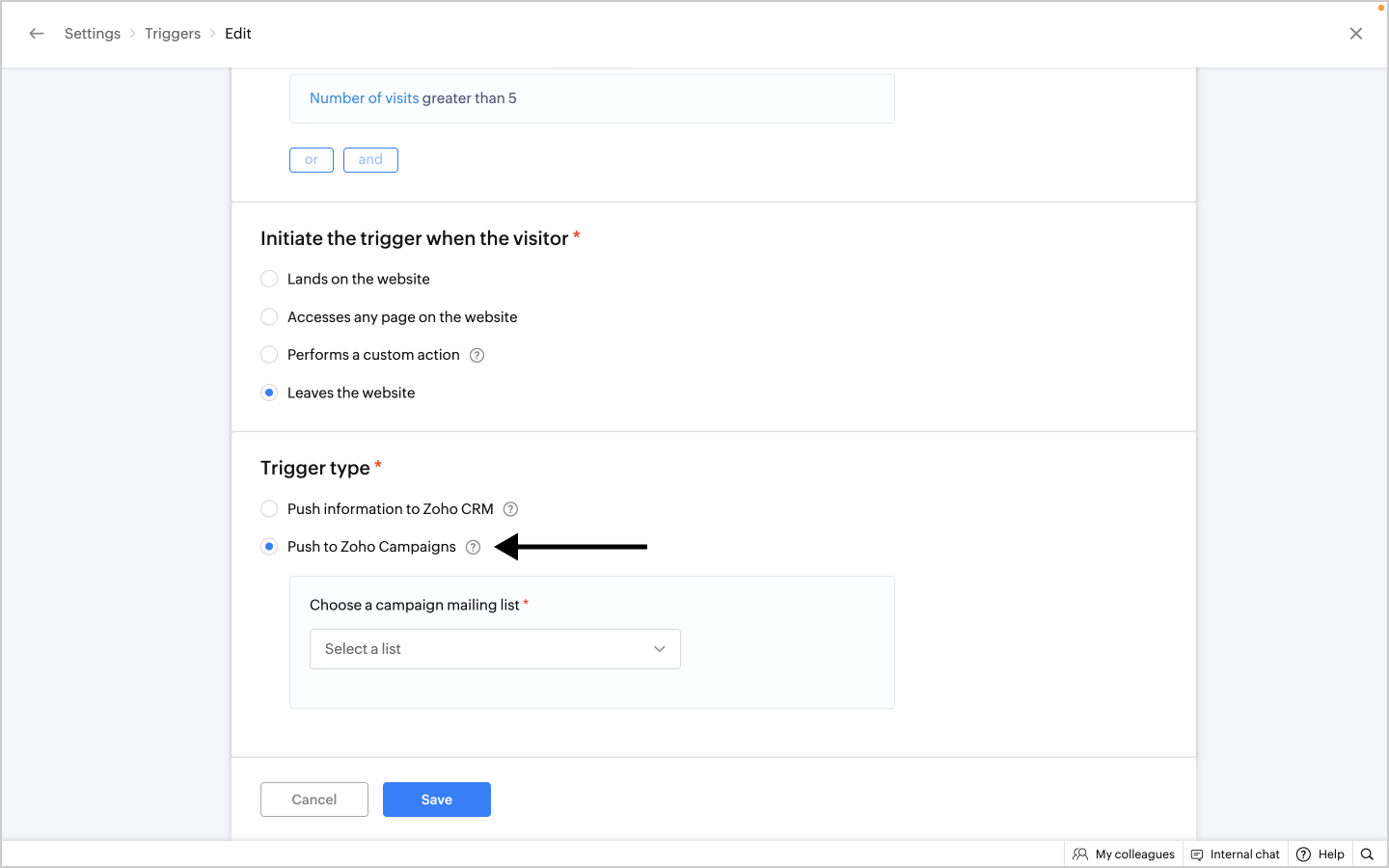Viewport: 1389px width, 868px height.
Task: Select Lands on the website option
Action: click(269, 280)
